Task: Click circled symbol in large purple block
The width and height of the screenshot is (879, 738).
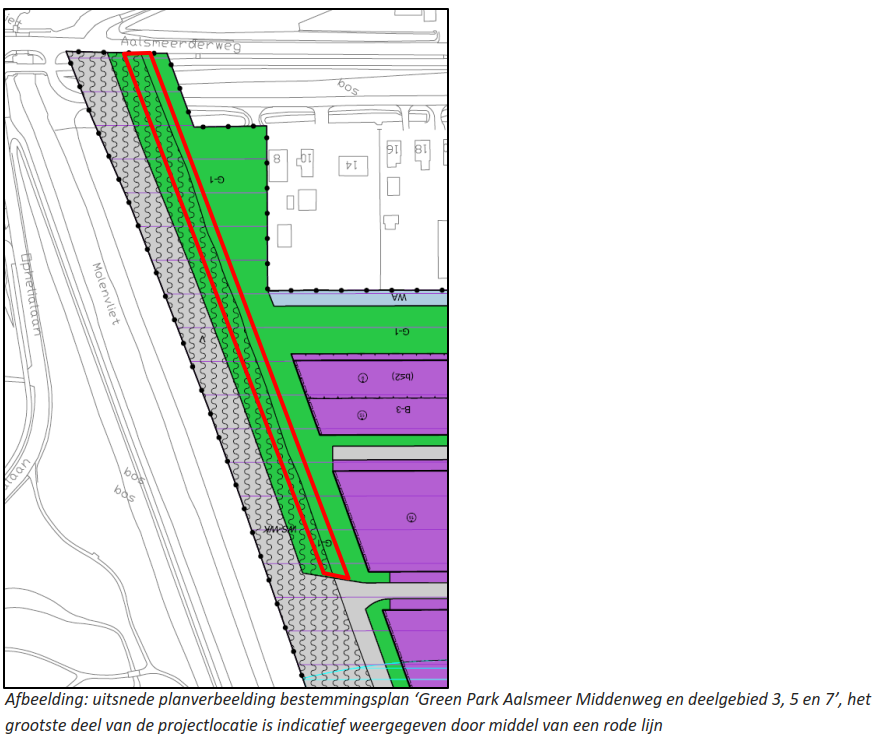Action: [410, 517]
